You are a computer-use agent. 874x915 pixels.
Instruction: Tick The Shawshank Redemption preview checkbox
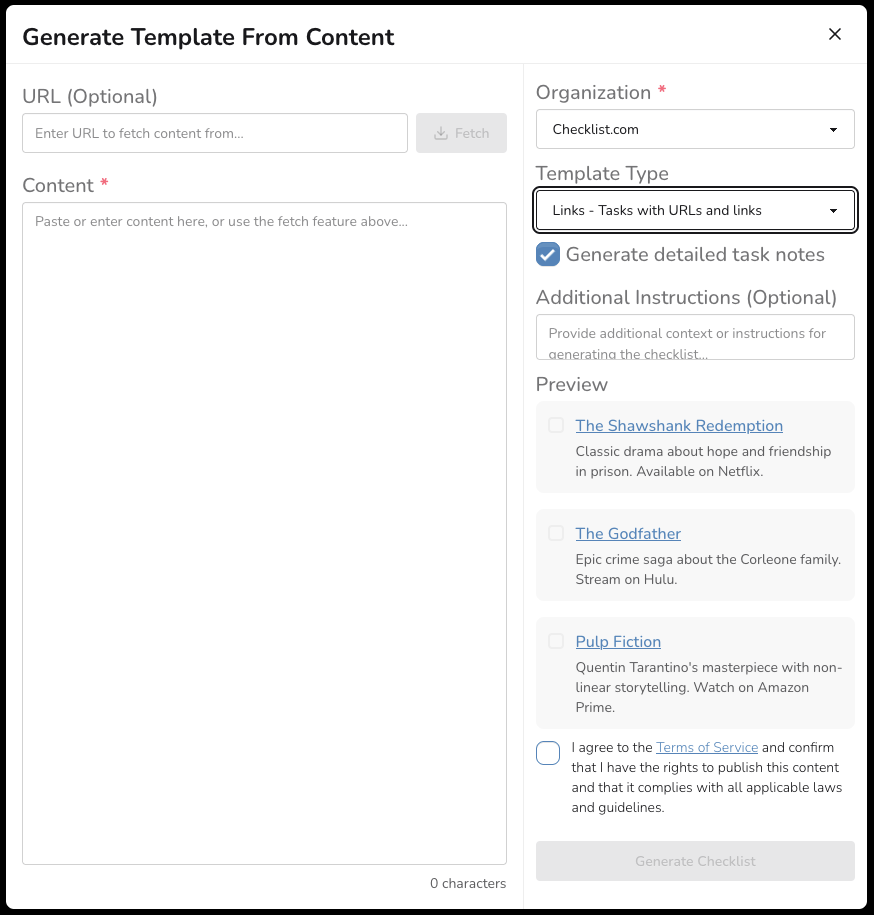556,425
